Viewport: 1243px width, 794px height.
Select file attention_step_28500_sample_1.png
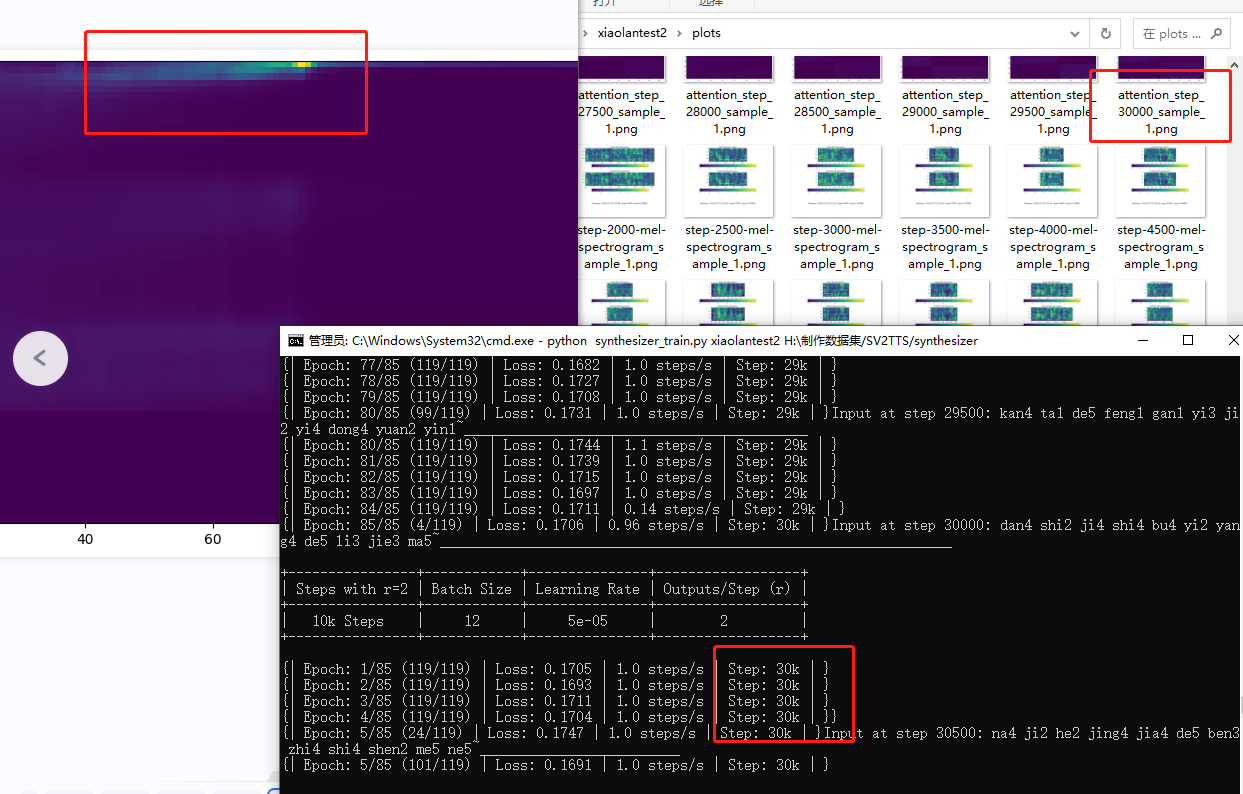coord(836,112)
